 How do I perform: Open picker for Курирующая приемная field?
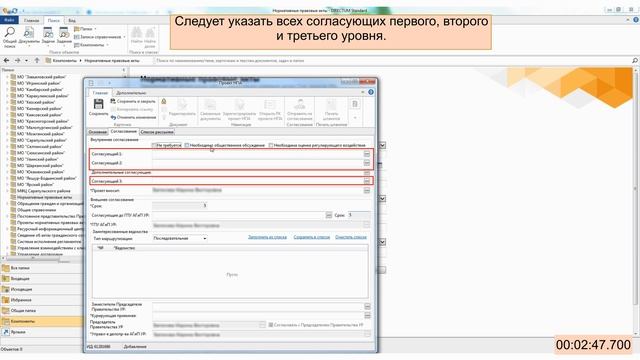(x=367, y=316)
